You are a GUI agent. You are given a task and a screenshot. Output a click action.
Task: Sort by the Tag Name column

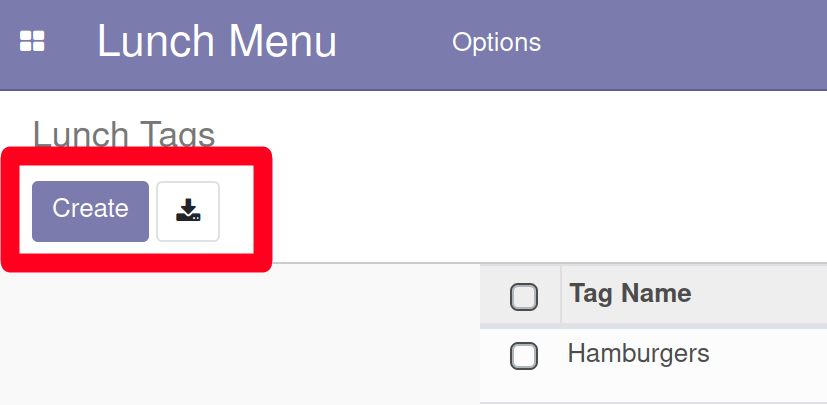630,293
